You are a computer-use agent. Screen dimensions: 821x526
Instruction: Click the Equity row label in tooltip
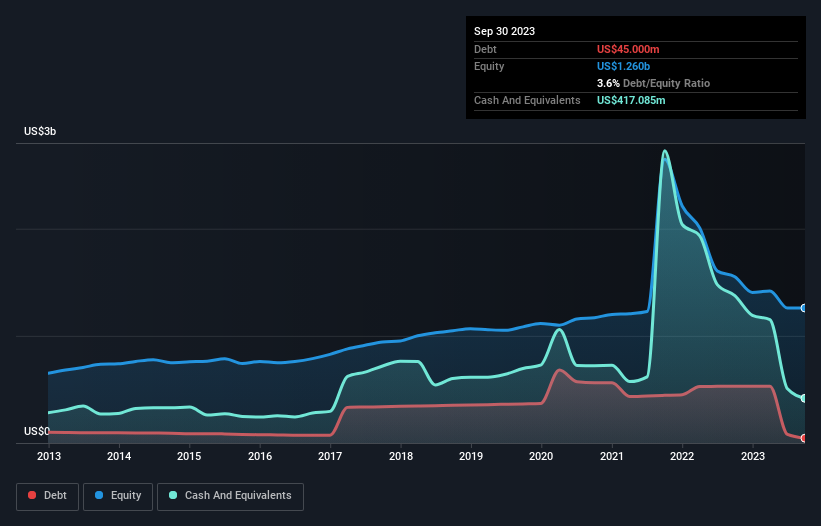489,66
